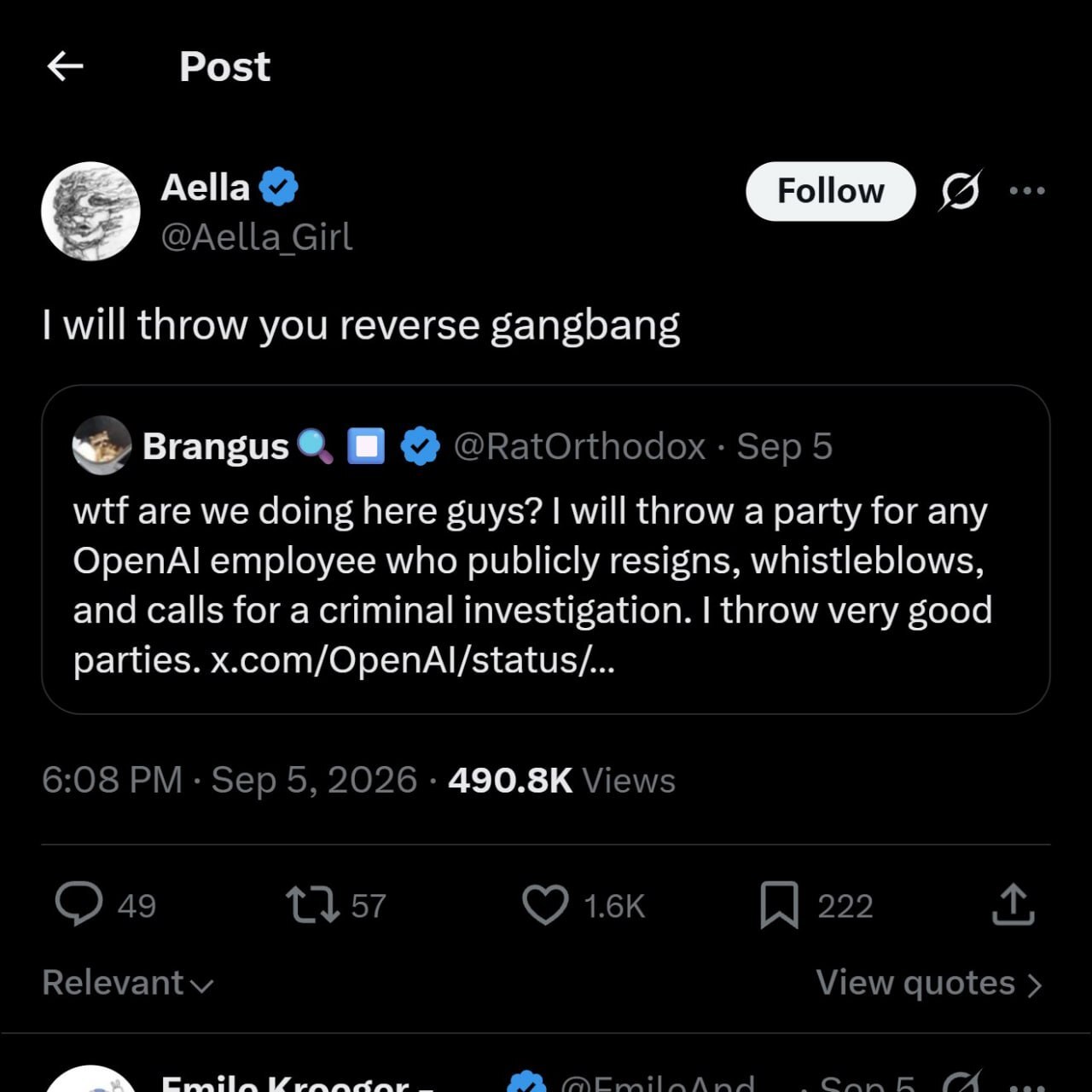Open the quoted Brangus post
The height and width of the screenshot is (1092, 1092).
pos(545,549)
